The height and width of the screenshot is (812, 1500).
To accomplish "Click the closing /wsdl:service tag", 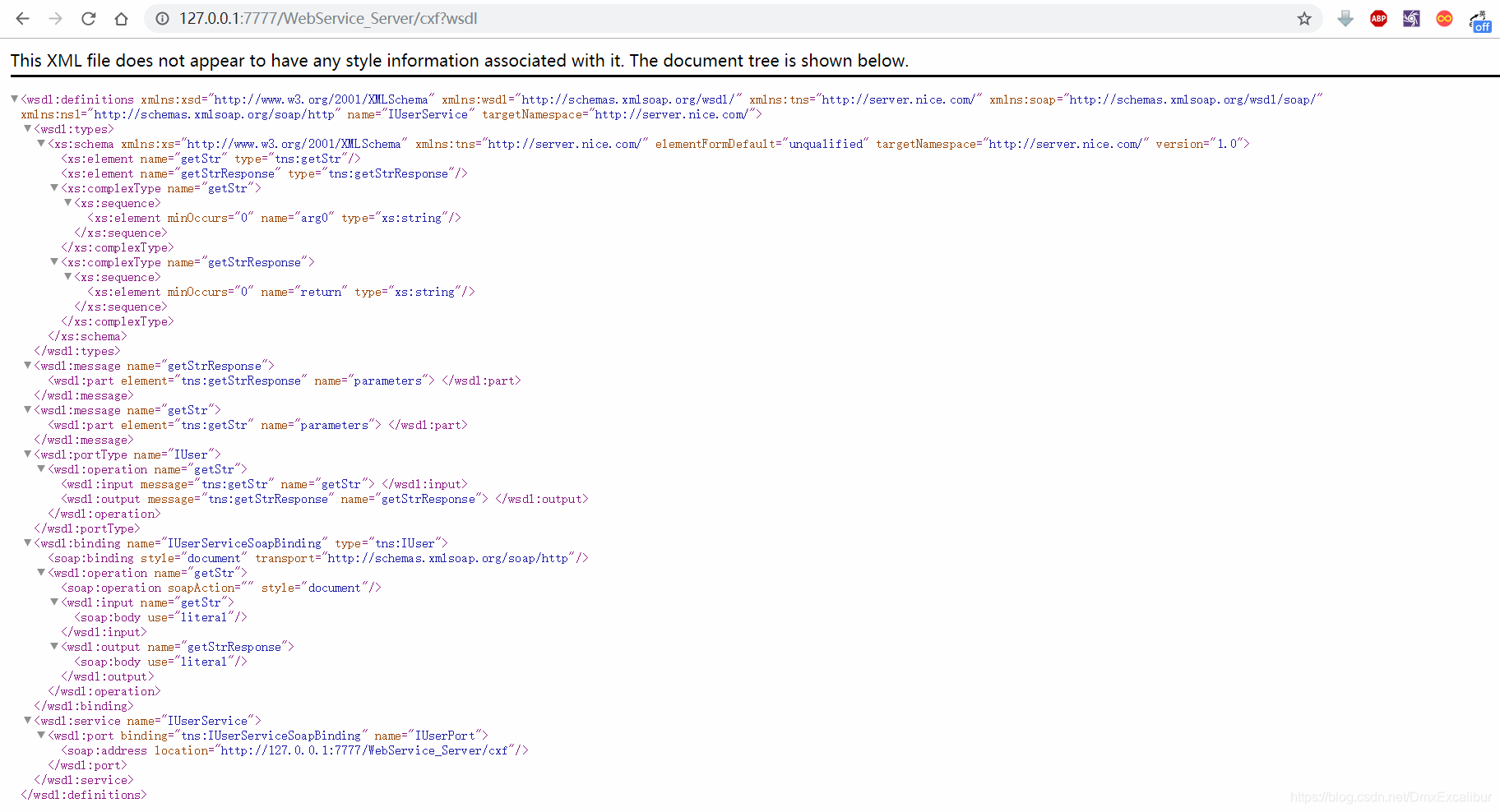I will click(x=84, y=780).
